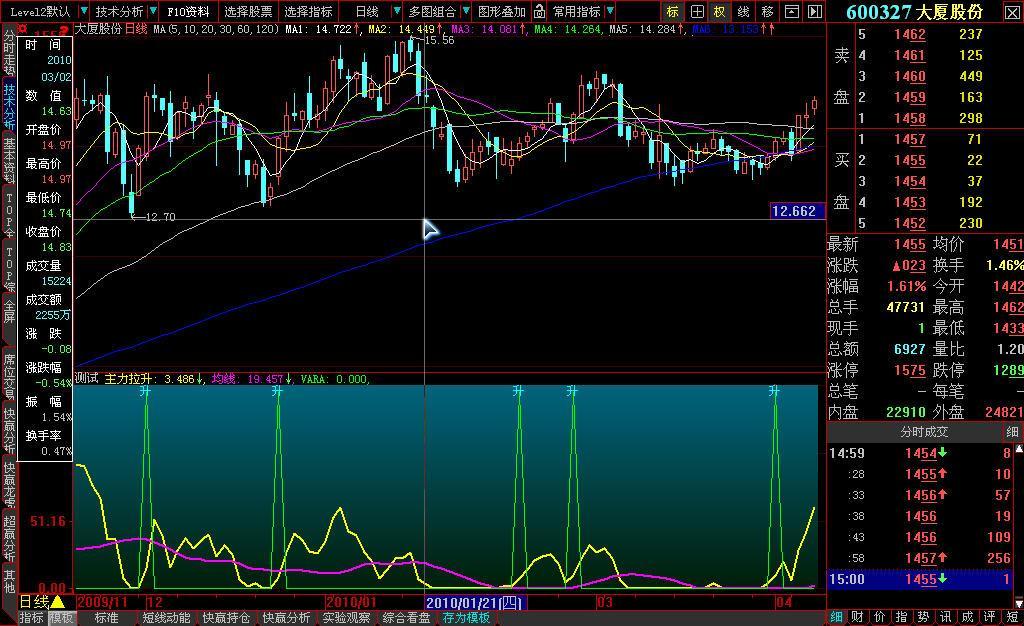Click the 存为模板 button
Image resolution: width=1024 pixels, height=626 pixels.
pyautogui.click(x=466, y=618)
